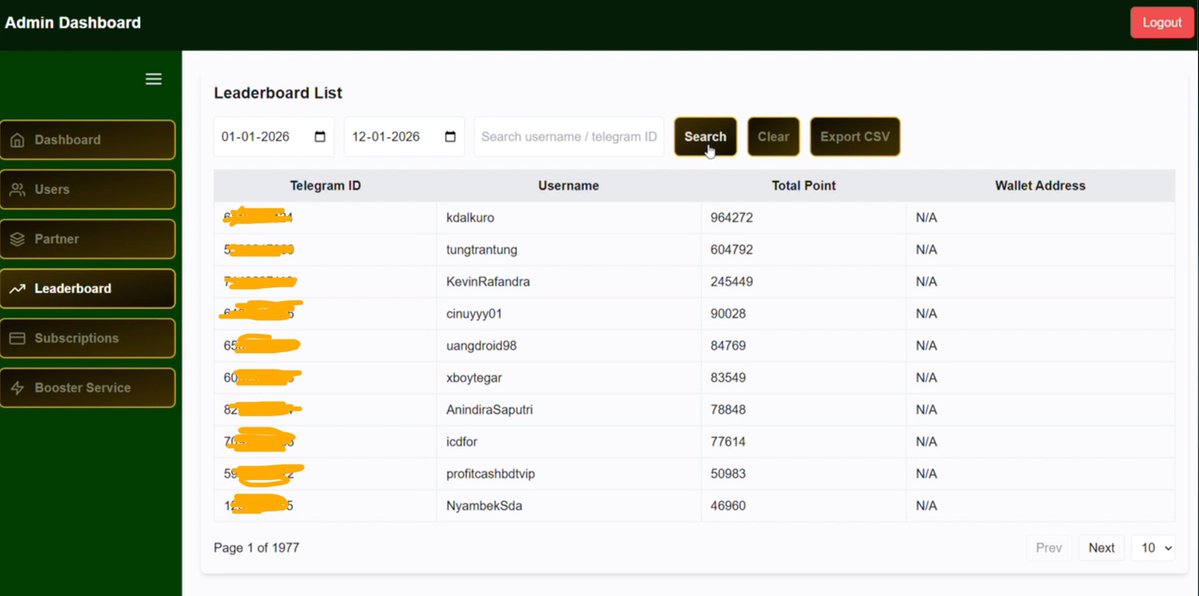The image size is (1199, 596).
Task: Open the rows-per-page dropdown showing 10
Action: pos(1153,548)
